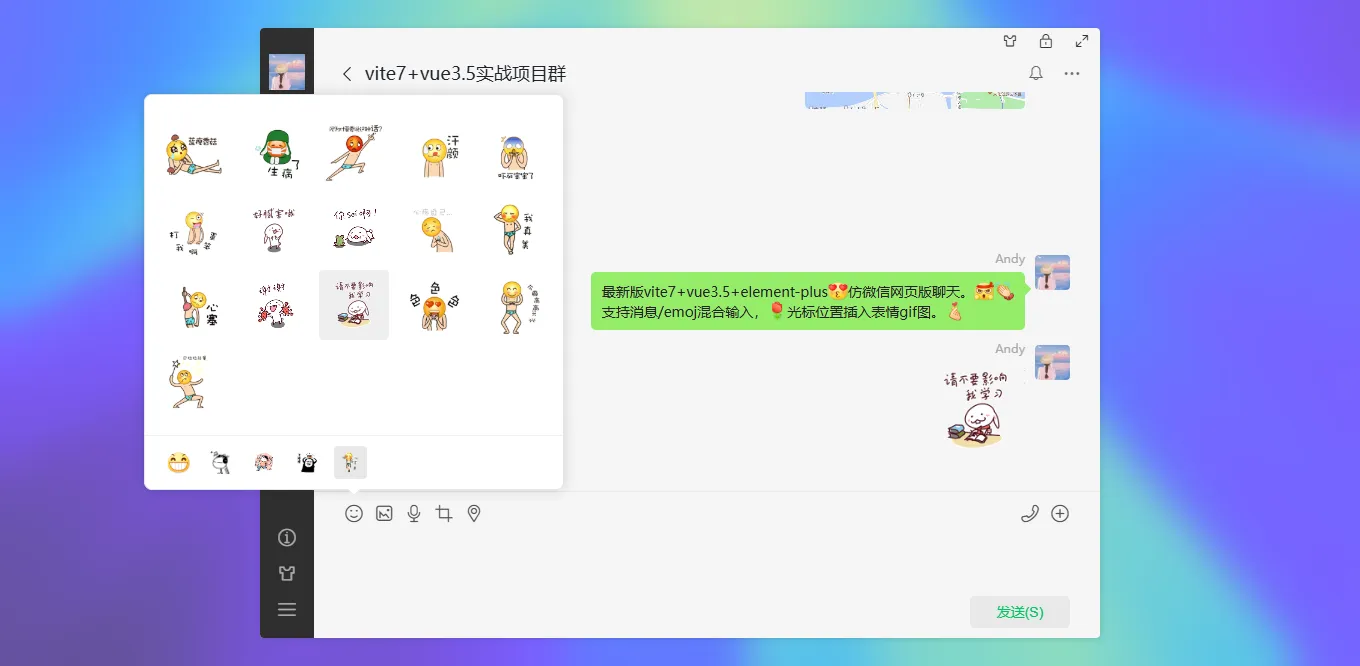Pick the highlighted 请不要影响我学习 sticker
The width and height of the screenshot is (1360, 666).
[354, 305]
